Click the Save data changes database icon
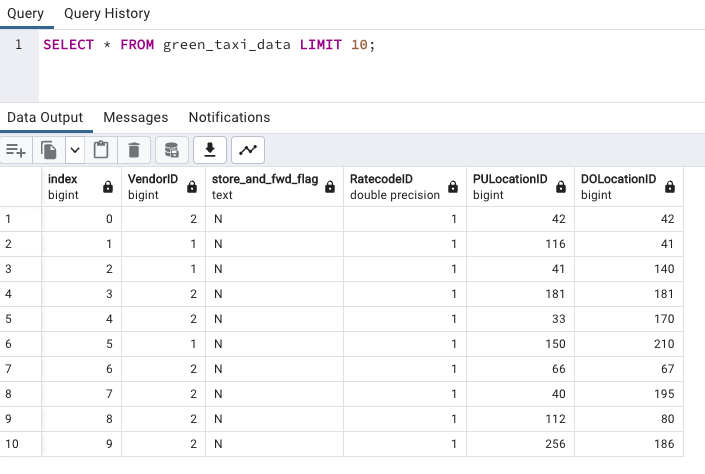The width and height of the screenshot is (705, 474). click(x=172, y=150)
